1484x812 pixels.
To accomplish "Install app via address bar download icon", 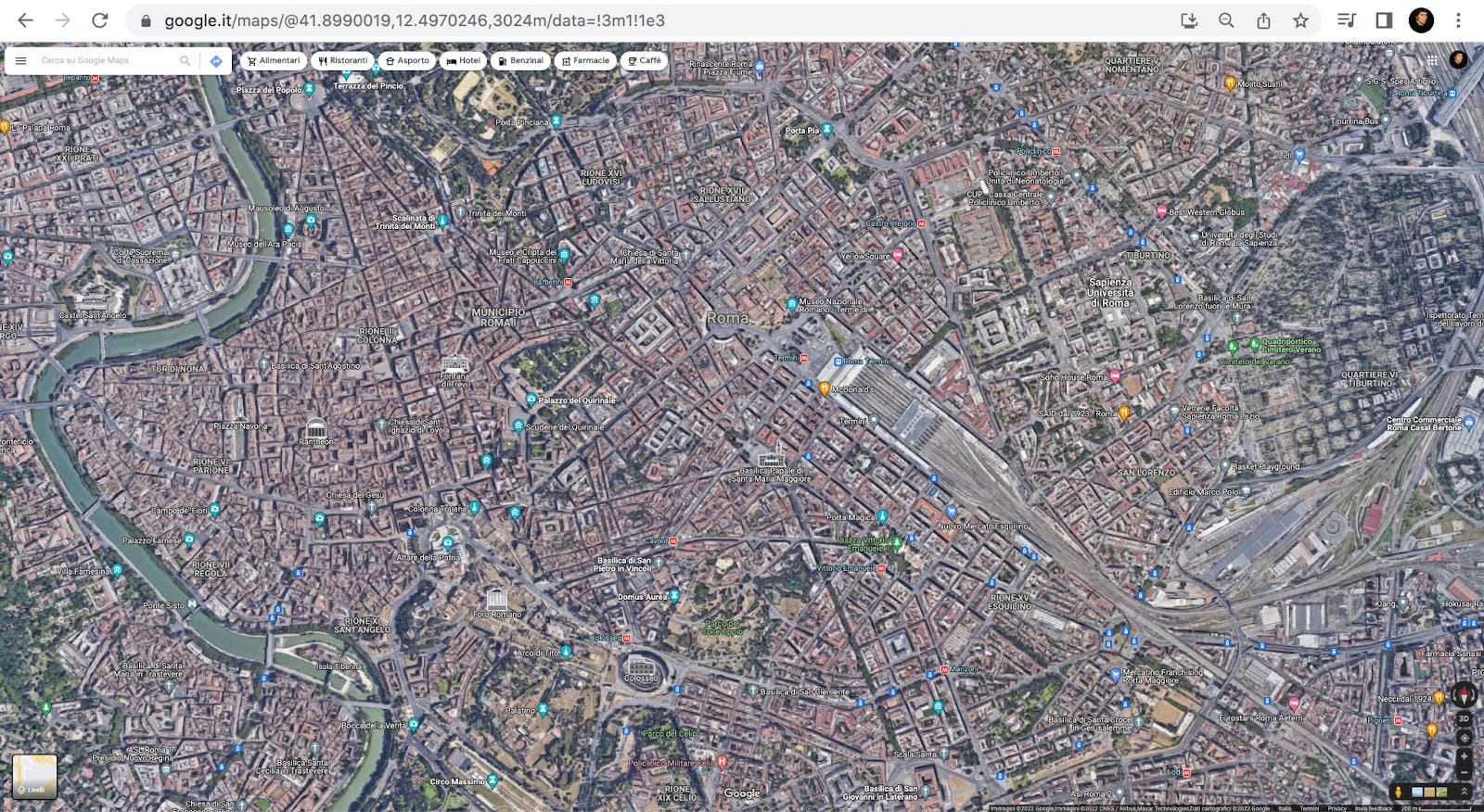I will pyautogui.click(x=1189, y=20).
